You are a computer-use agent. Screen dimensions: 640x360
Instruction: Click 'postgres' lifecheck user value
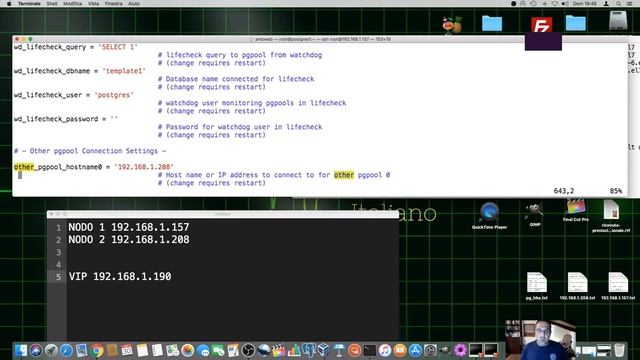[114, 95]
